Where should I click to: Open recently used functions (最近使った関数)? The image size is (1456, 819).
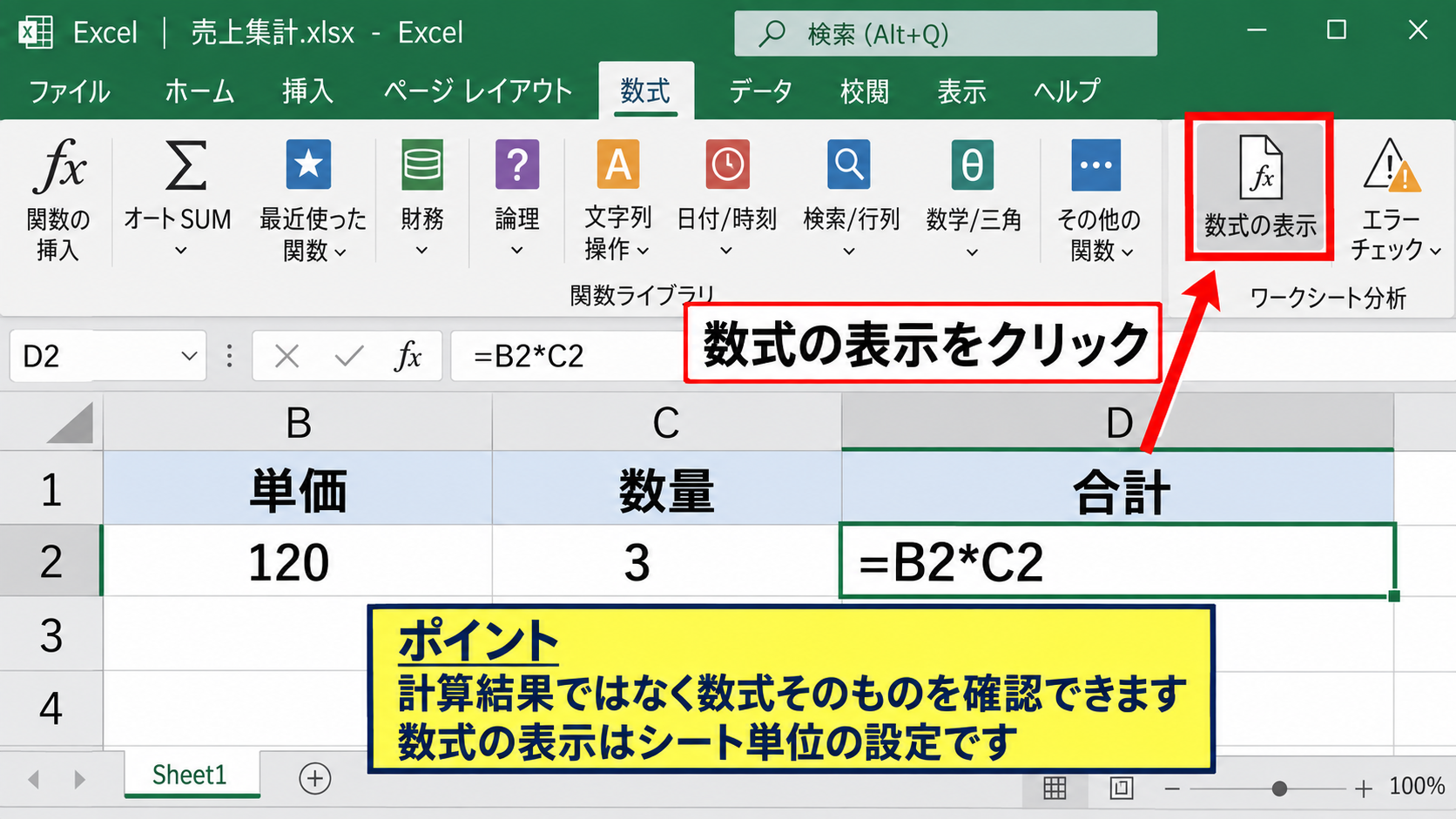[312, 199]
